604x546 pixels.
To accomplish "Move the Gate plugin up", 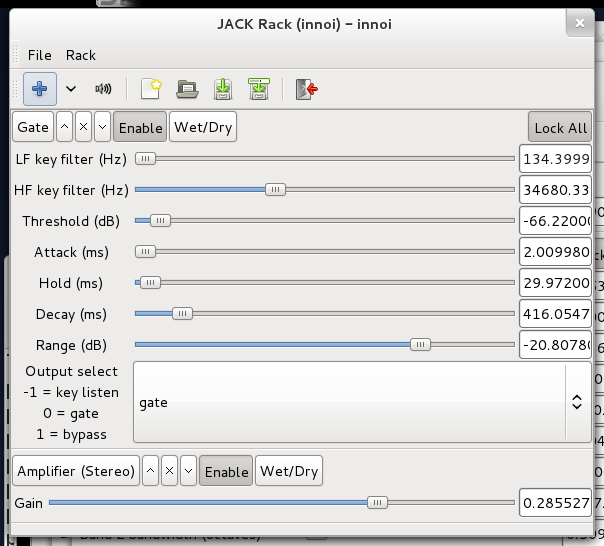I will [64, 127].
